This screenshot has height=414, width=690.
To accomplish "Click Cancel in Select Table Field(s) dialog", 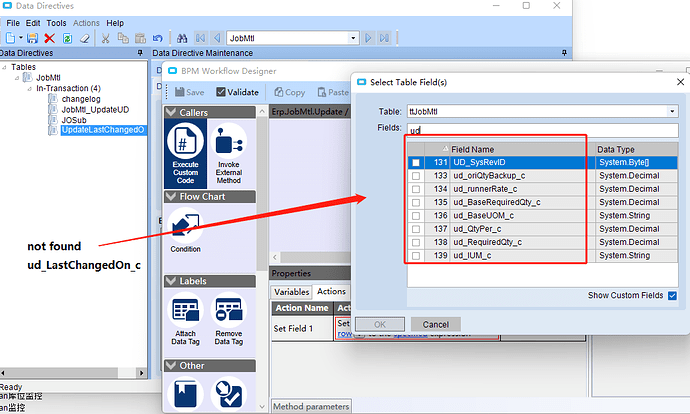I will 436,324.
